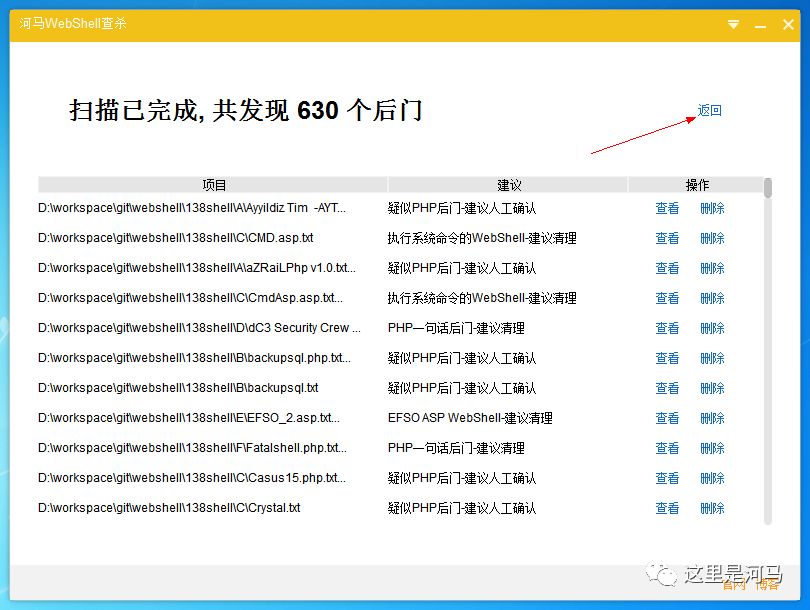Select the path ending in aZRaiLPhp v1.0.txt
This screenshot has width=810, height=610.
tap(197, 268)
